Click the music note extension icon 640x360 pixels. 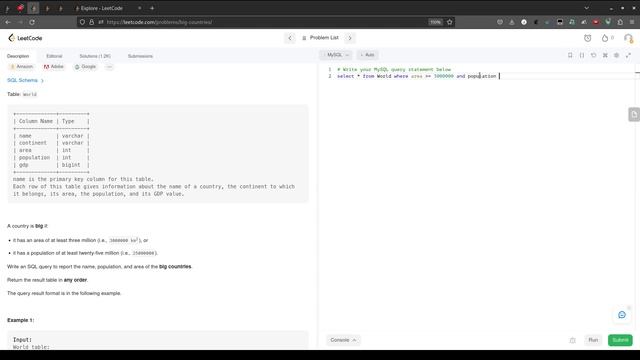572,22
